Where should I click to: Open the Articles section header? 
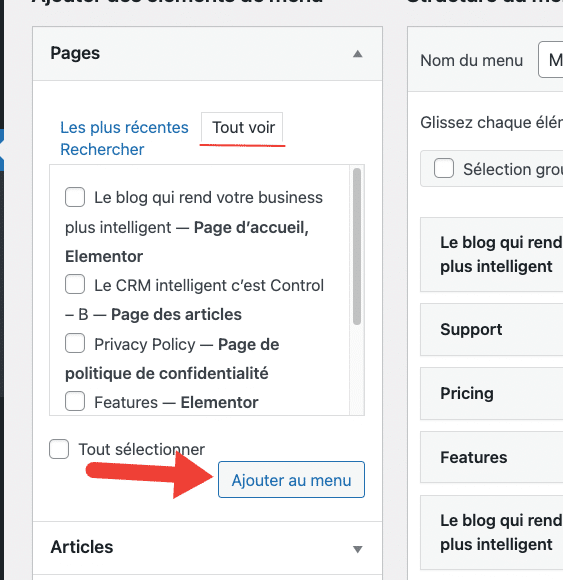207,547
